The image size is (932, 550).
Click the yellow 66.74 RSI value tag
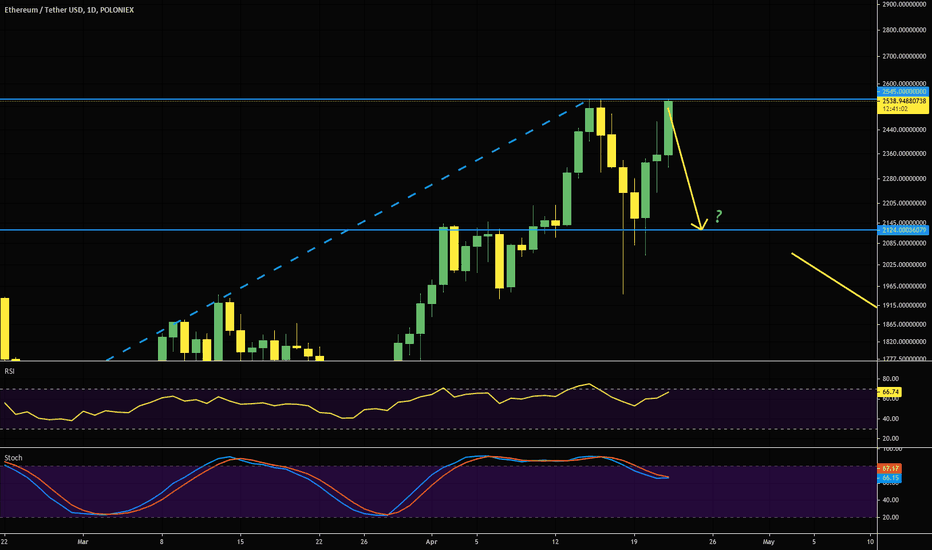point(890,392)
